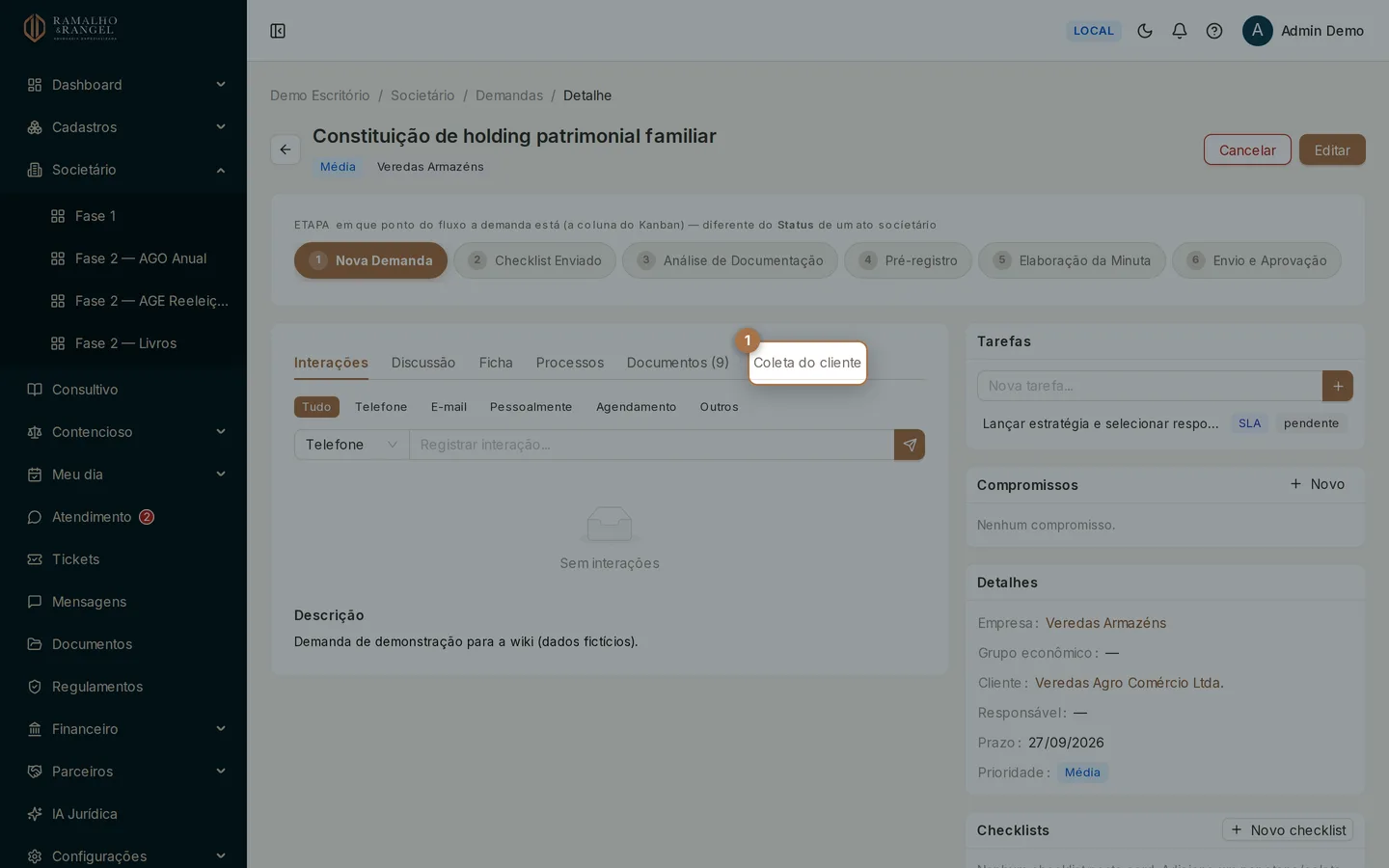Expand Financeiro menu chevron
The height and width of the screenshot is (868, 1389).
[x=221, y=729]
